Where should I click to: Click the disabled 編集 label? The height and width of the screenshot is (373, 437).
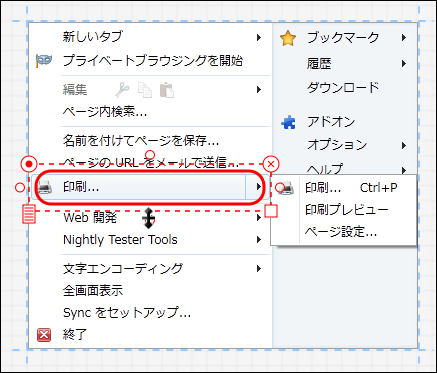click(75, 90)
